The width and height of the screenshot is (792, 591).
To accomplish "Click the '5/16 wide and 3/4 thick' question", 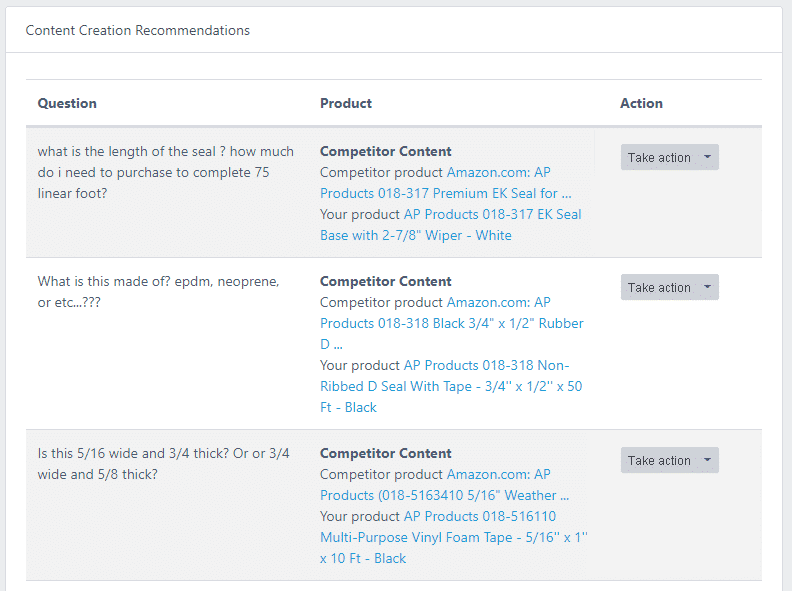I will tap(163, 463).
